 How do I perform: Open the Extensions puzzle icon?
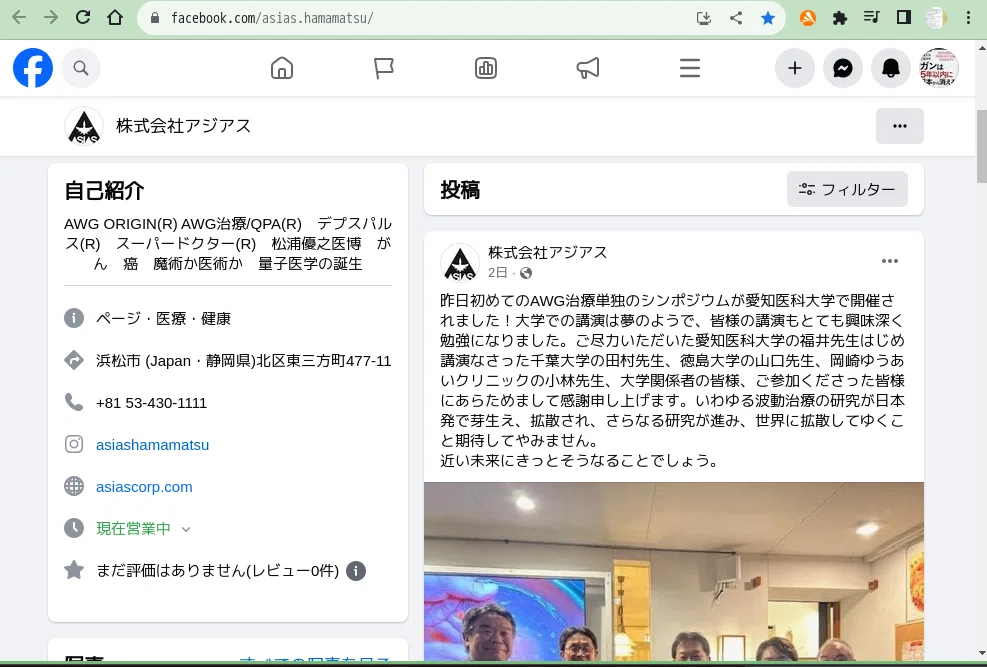(840, 18)
